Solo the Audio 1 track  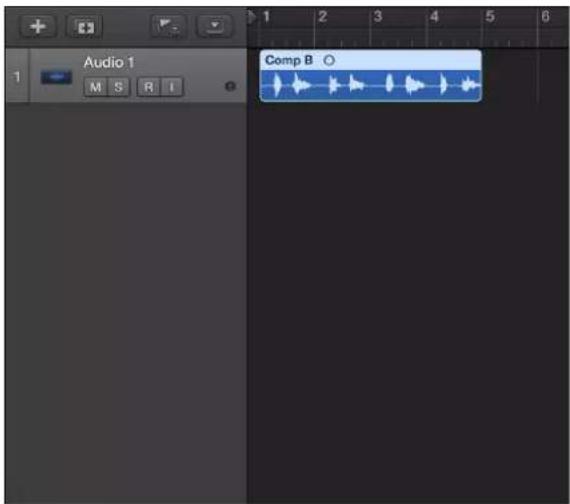118,87
